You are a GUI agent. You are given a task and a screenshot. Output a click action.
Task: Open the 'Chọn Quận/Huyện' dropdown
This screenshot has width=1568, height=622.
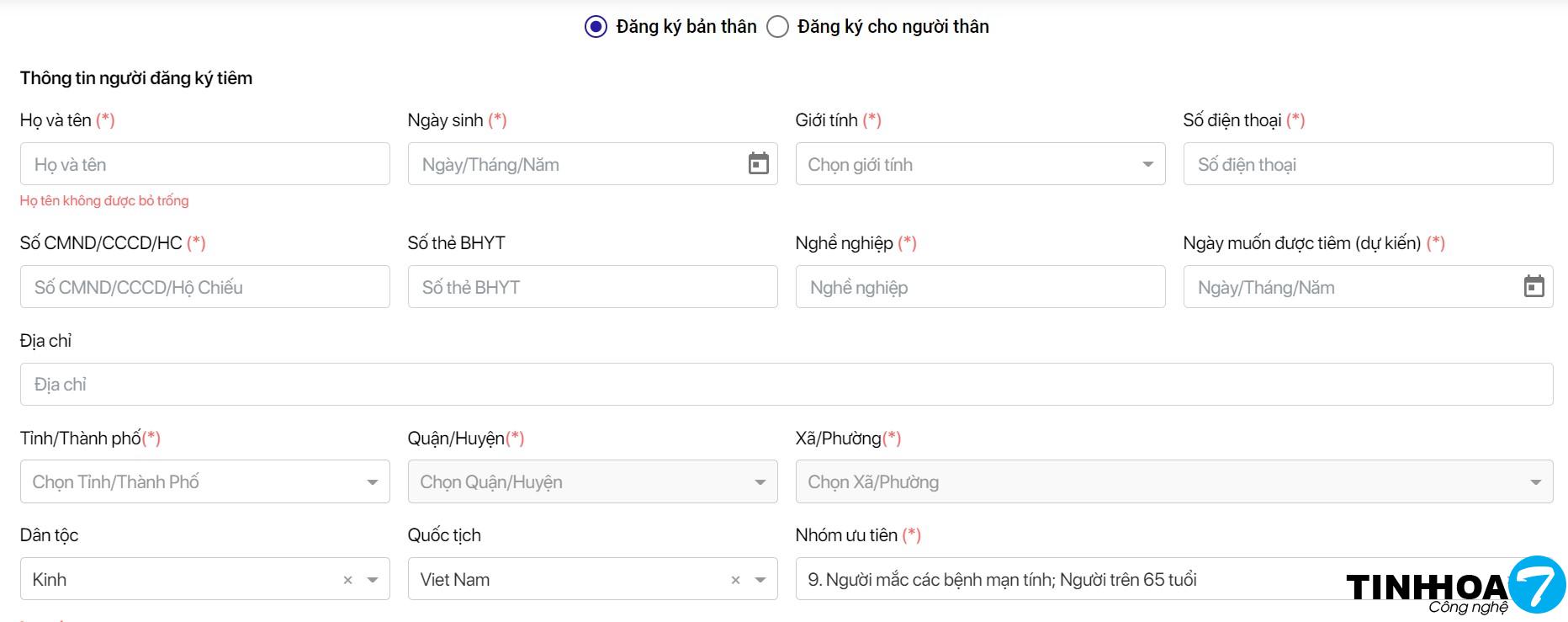click(592, 481)
